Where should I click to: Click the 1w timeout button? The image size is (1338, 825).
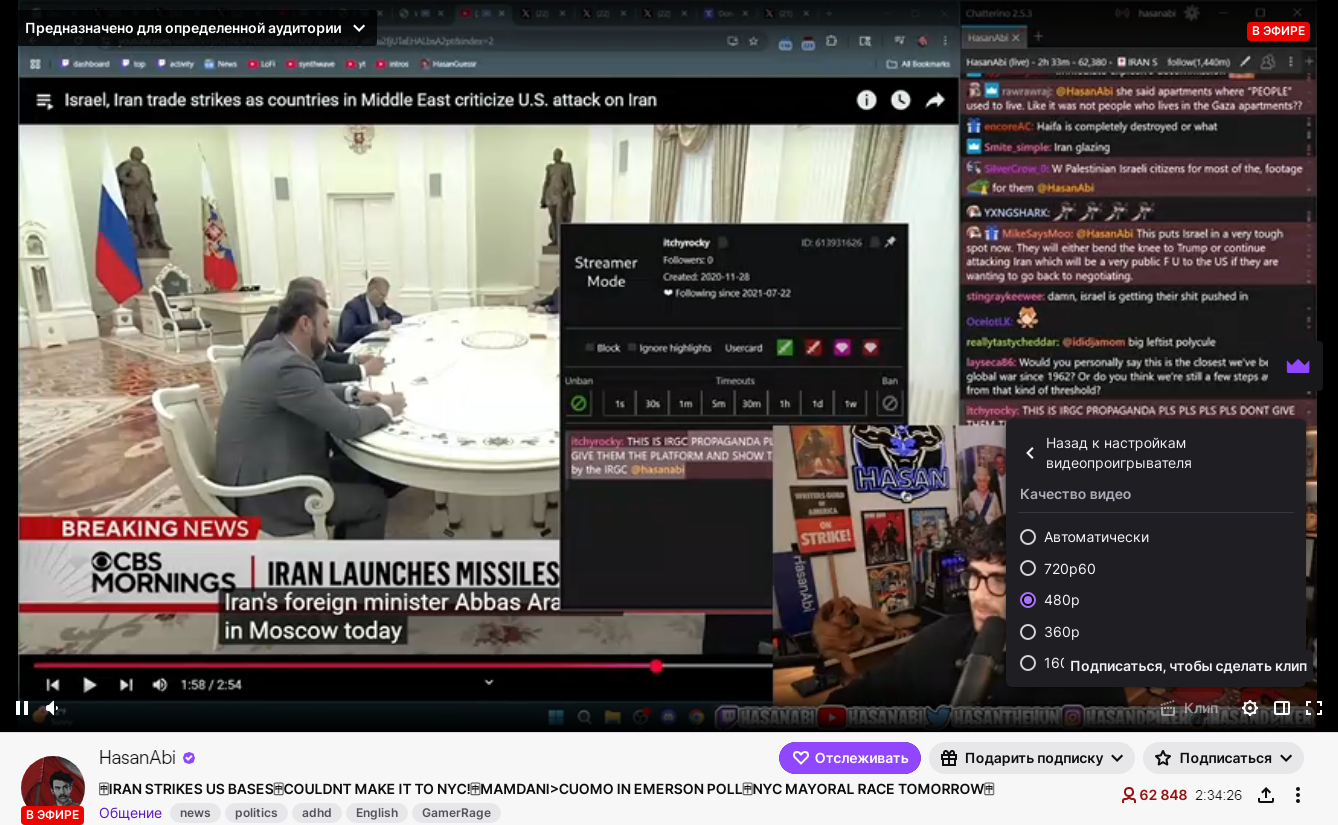851,404
